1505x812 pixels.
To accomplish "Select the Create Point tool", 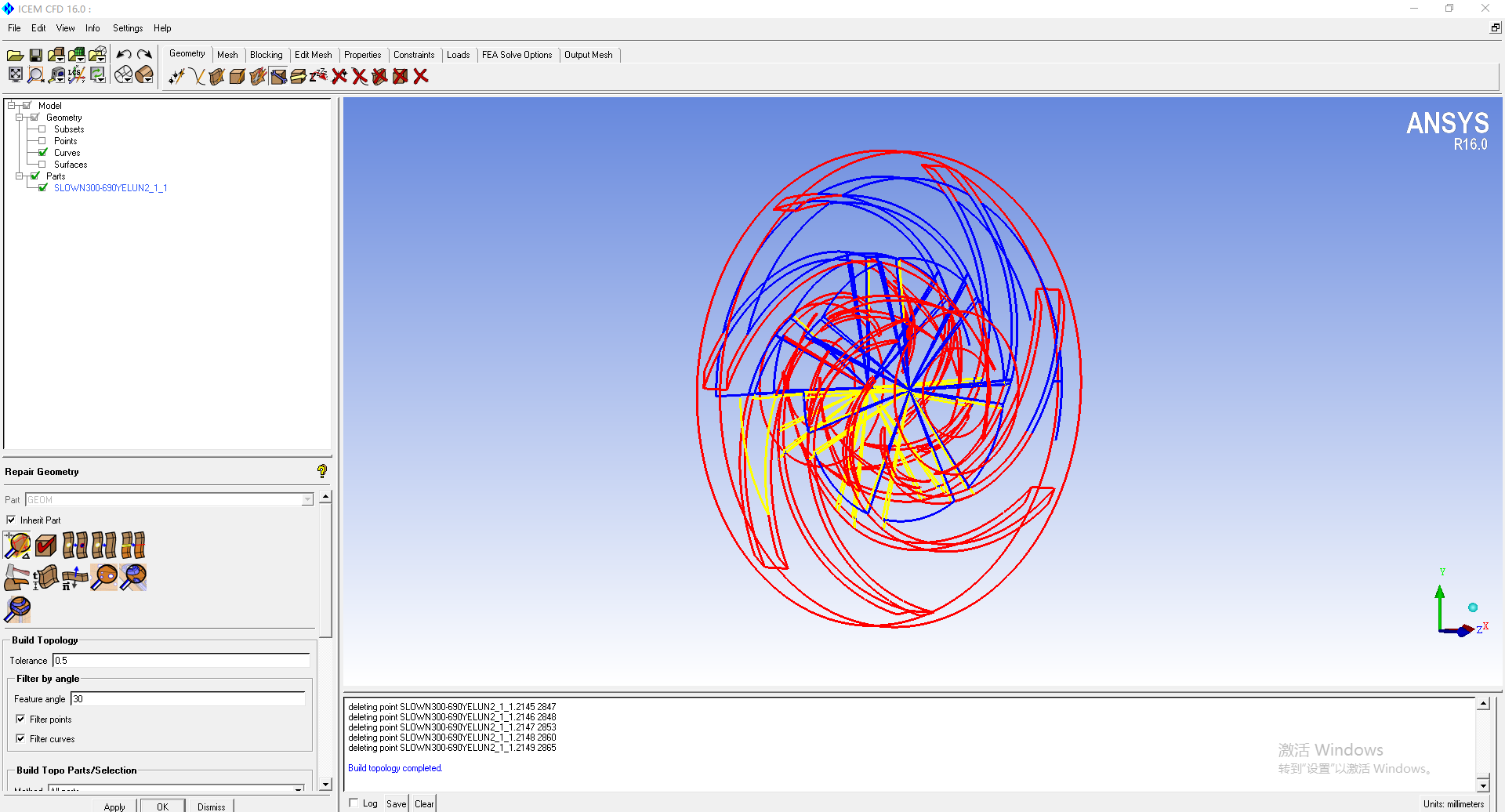I will pos(176,76).
